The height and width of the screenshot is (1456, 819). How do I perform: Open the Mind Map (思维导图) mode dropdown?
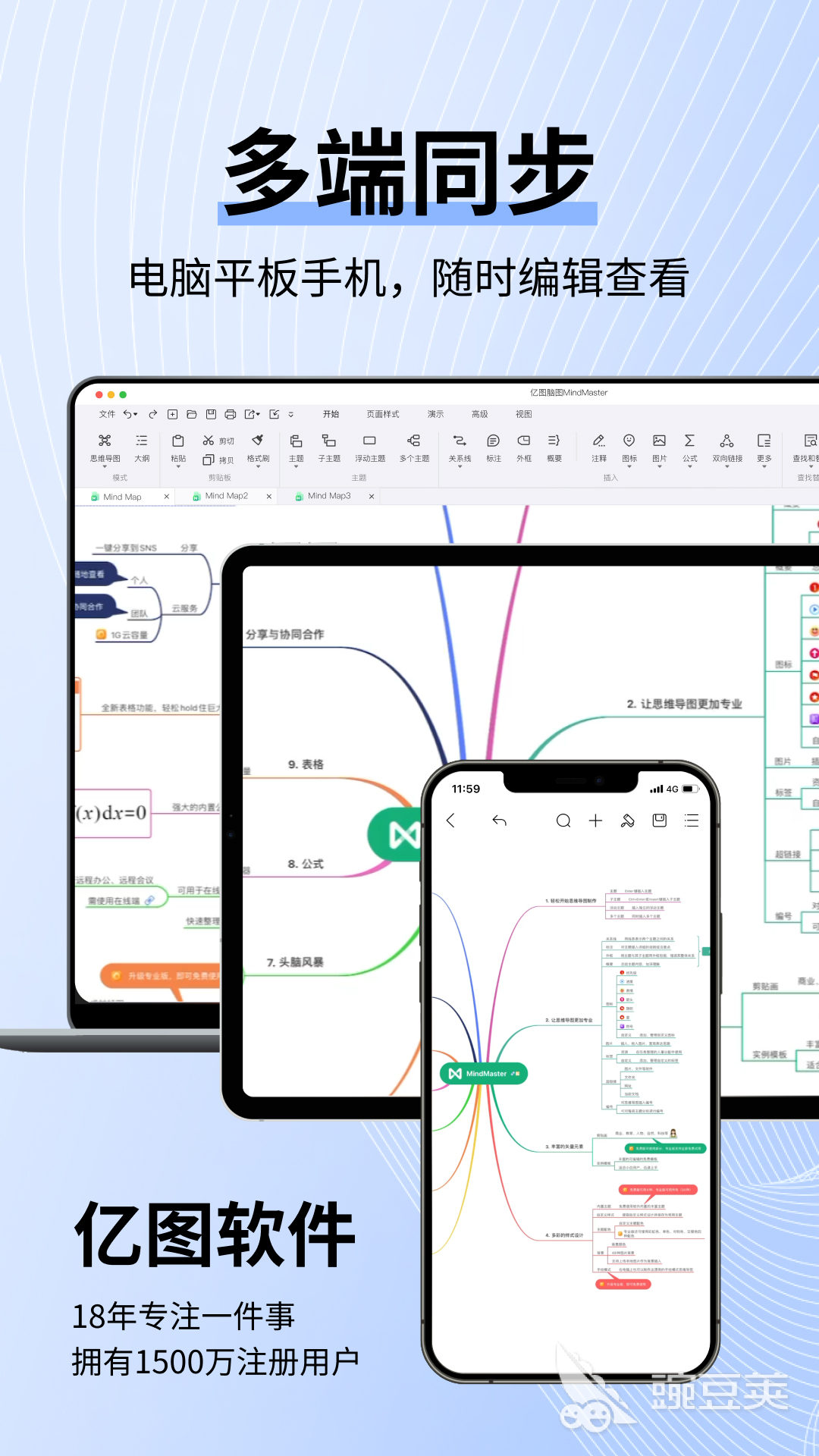point(105,467)
